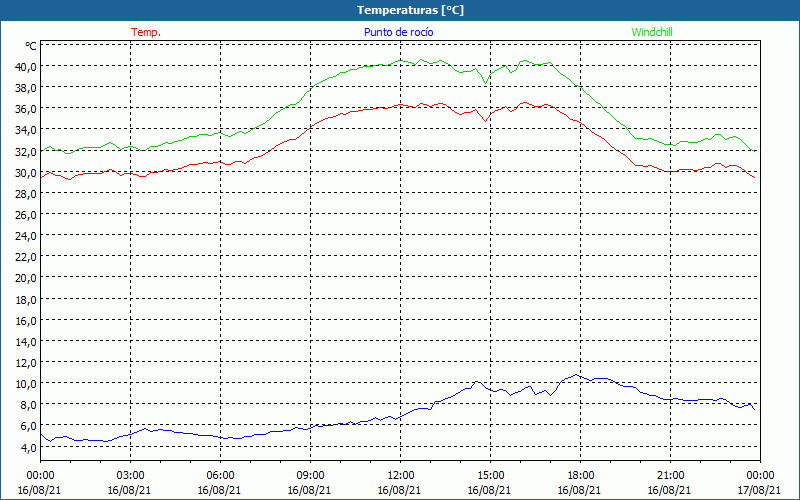Click the '°C' unit label on axis
This screenshot has height=500, width=800.
point(31,46)
